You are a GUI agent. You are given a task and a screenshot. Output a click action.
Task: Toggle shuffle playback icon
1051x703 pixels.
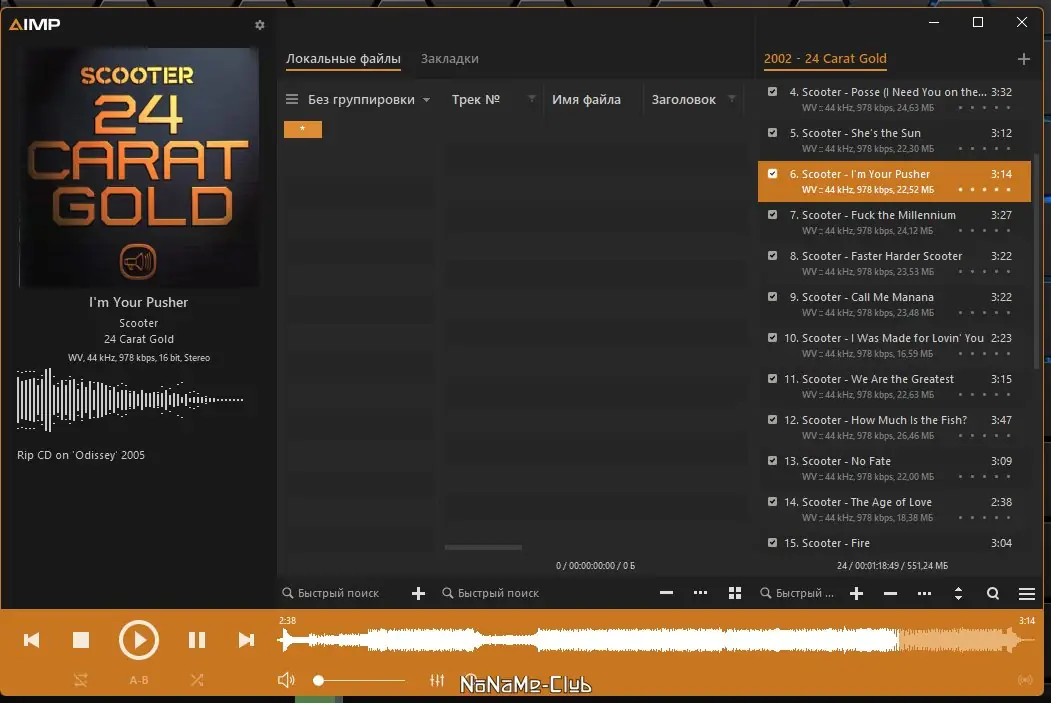coord(197,680)
